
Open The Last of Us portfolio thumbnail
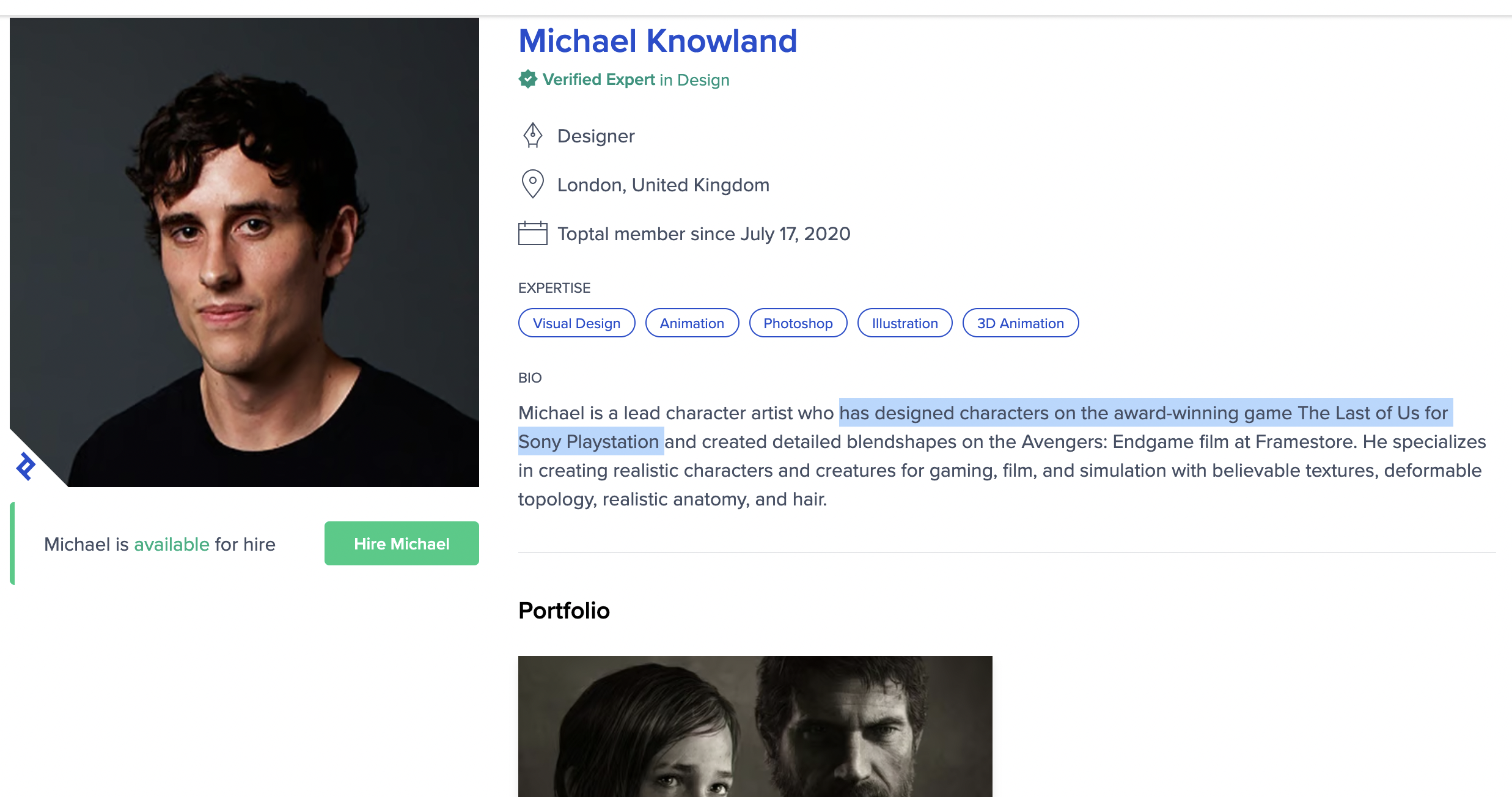pyautogui.click(x=755, y=726)
